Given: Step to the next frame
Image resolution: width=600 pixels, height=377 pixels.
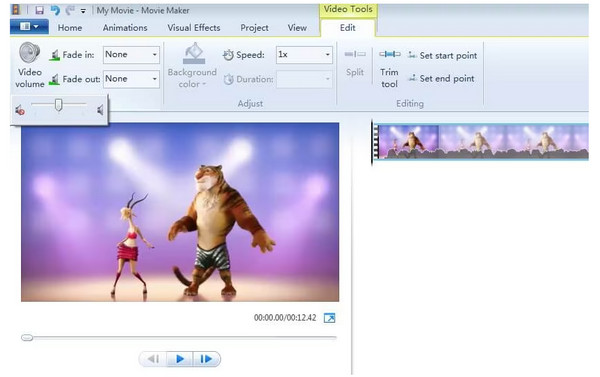Looking at the screenshot, I should [x=206, y=359].
